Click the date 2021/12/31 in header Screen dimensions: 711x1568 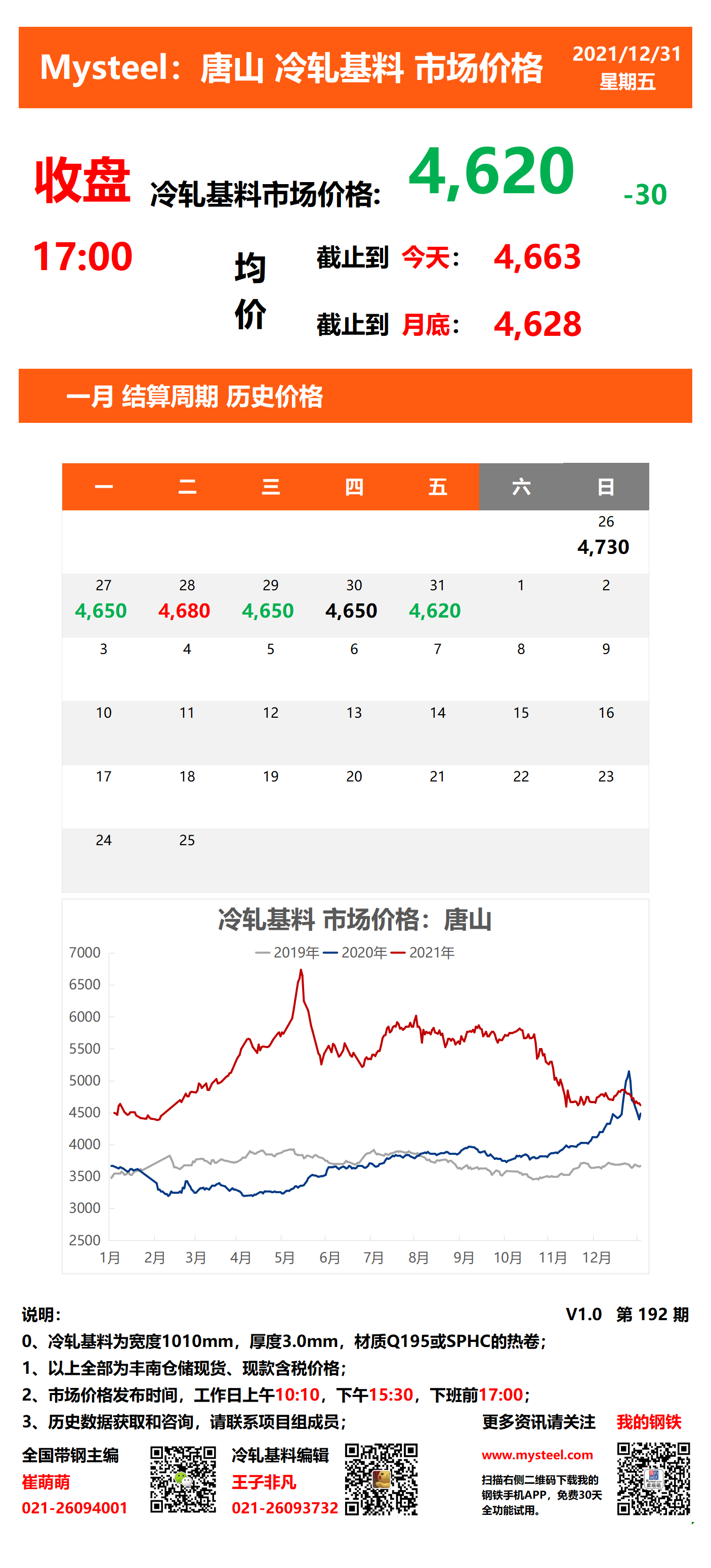(627, 54)
